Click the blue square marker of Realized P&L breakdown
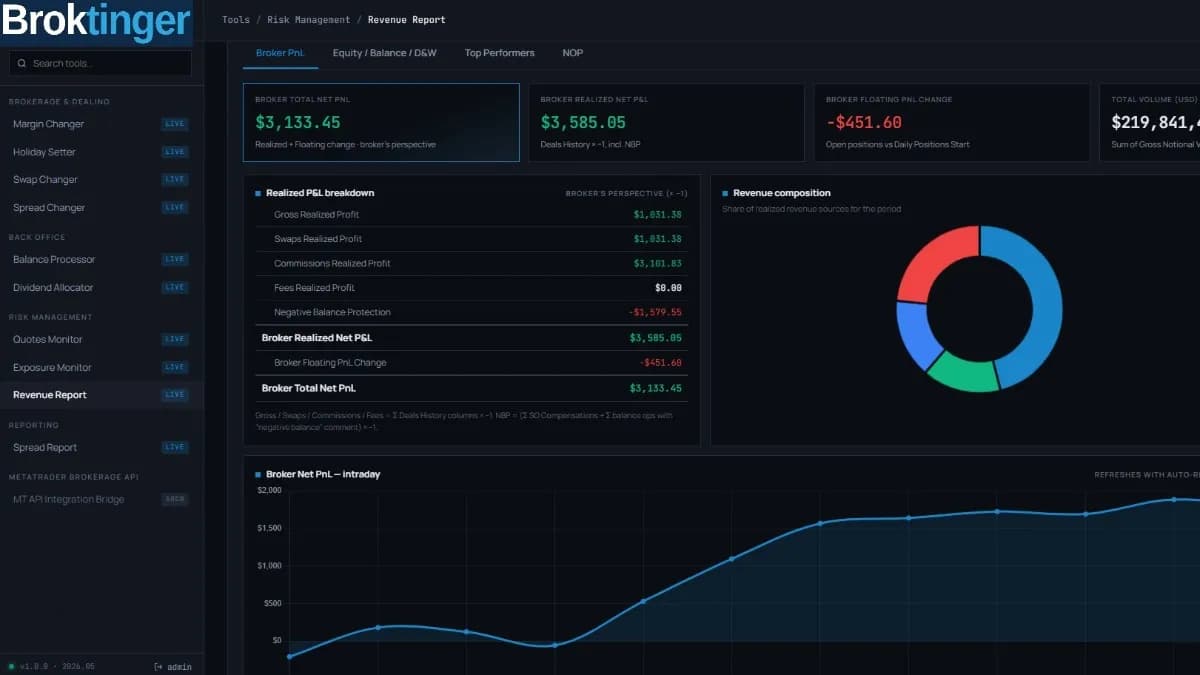 [258, 193]
